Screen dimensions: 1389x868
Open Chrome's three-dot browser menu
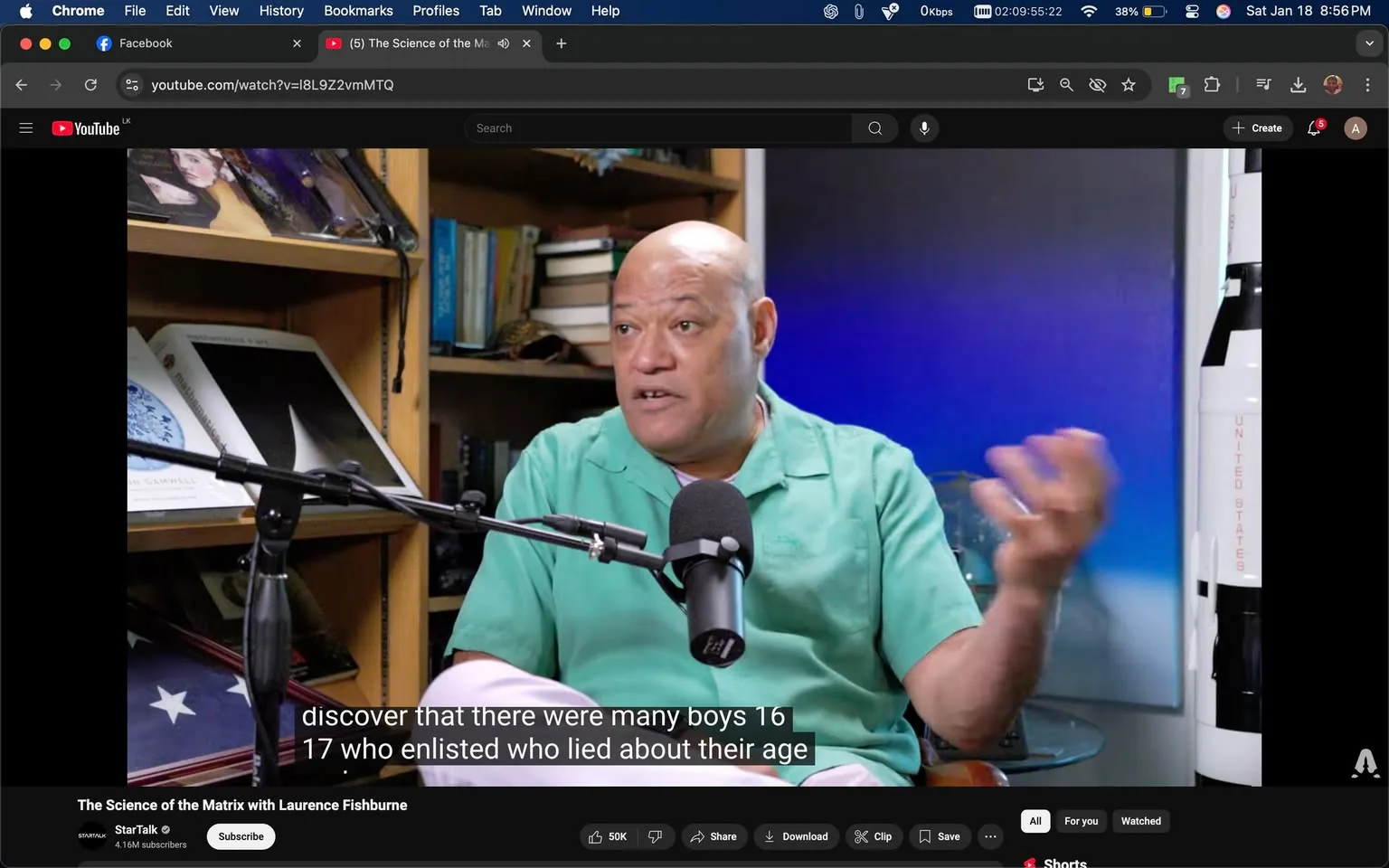[1368, 84]
